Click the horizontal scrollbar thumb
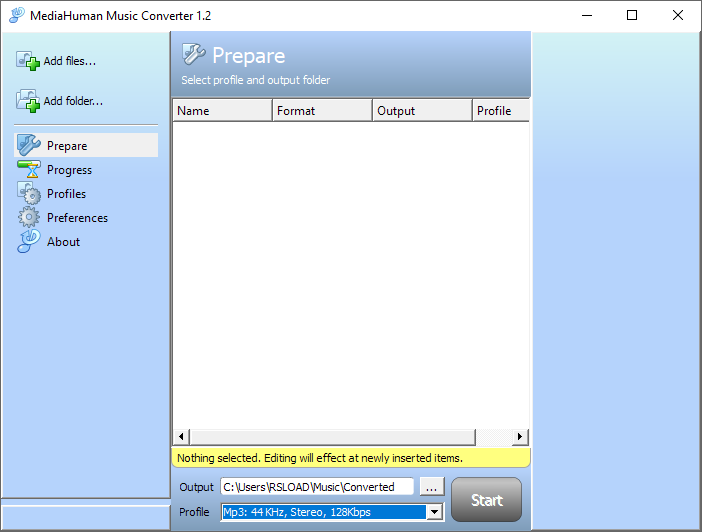The image size is (702, 532). (x=333, y=436)
